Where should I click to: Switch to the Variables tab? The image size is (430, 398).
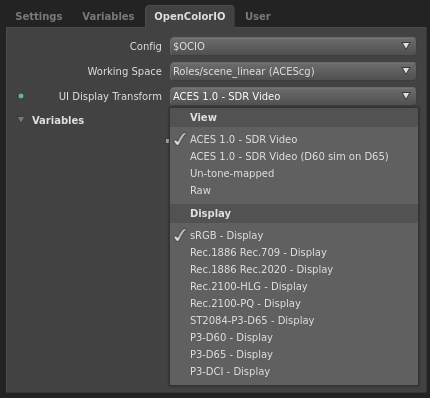tap(108, 16)
